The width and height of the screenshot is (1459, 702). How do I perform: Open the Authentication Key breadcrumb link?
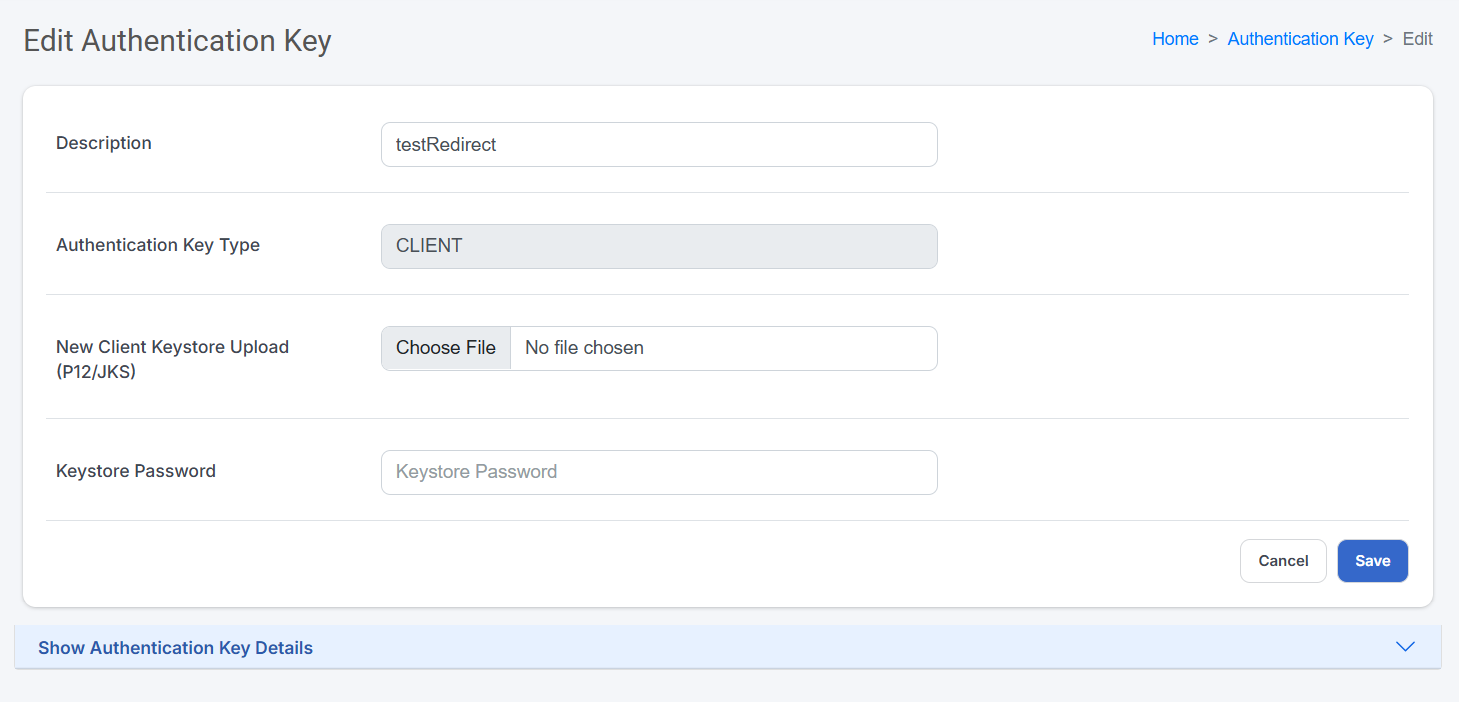tap(1300, 38)
